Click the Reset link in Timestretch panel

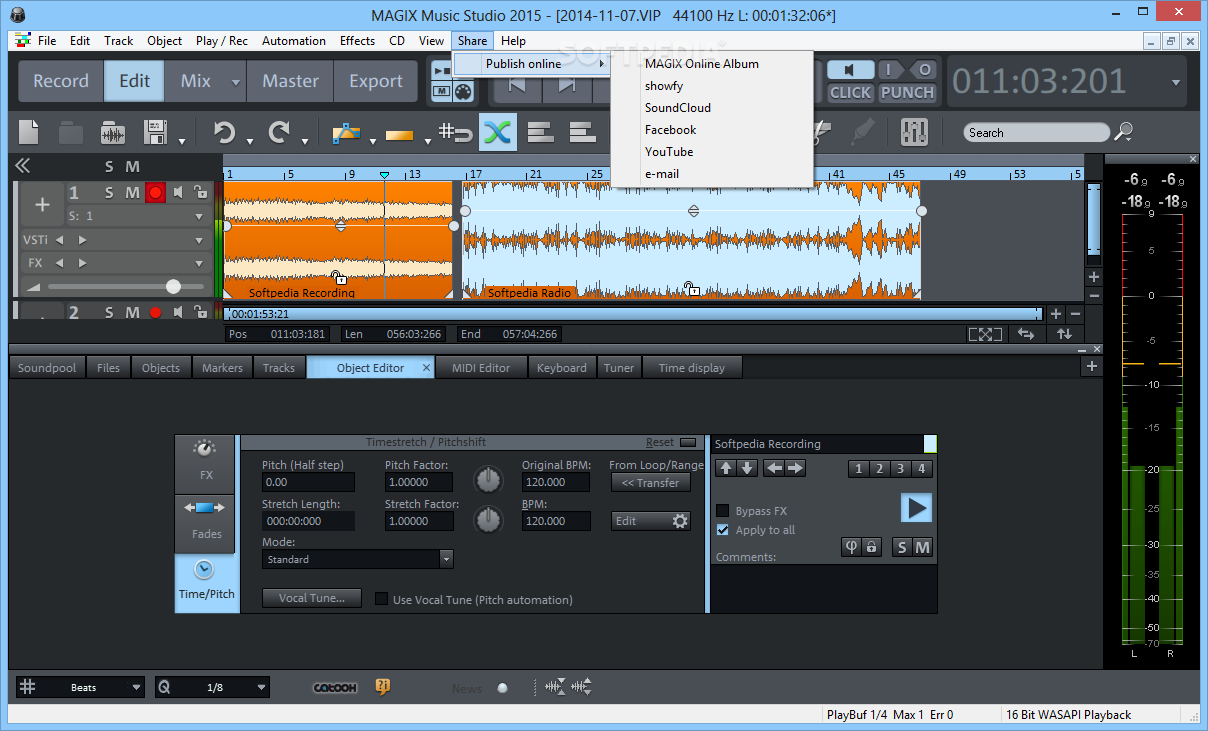tap(660, 442)
